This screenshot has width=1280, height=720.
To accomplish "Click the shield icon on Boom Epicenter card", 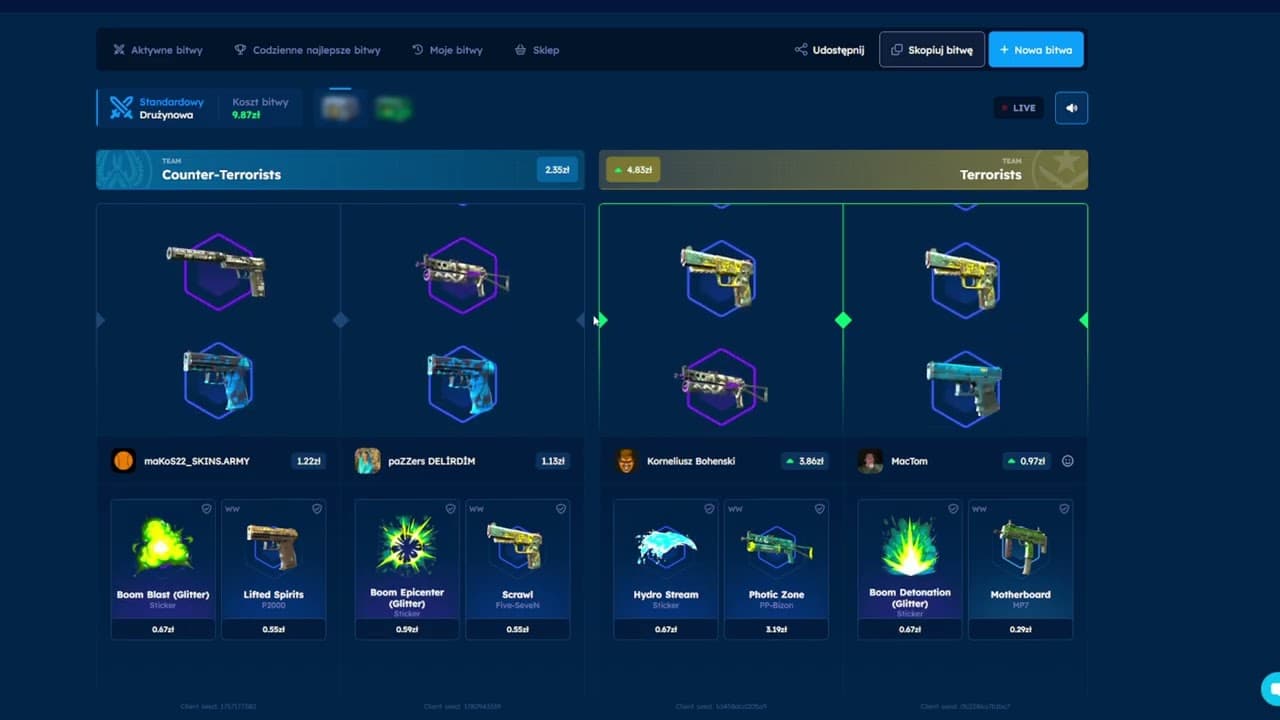I will [x=451, y=509].
